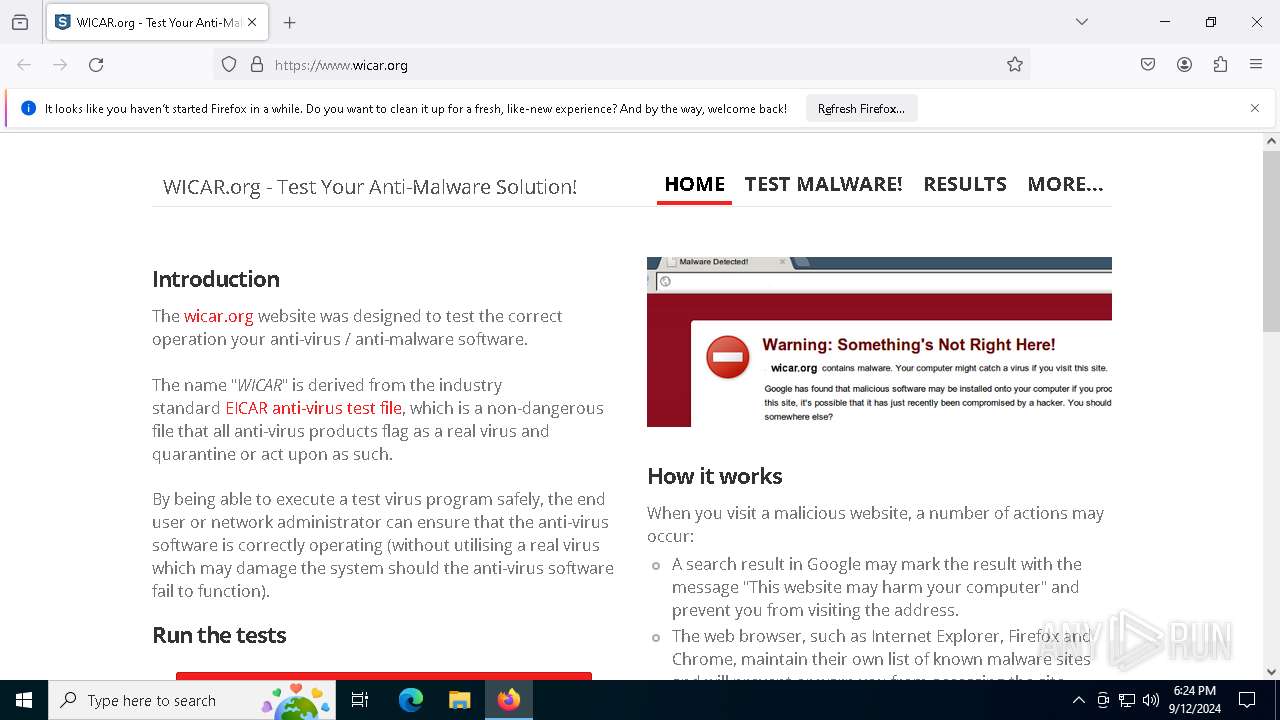
Task: Click the notification info icon
Action: tap(28, 108)
